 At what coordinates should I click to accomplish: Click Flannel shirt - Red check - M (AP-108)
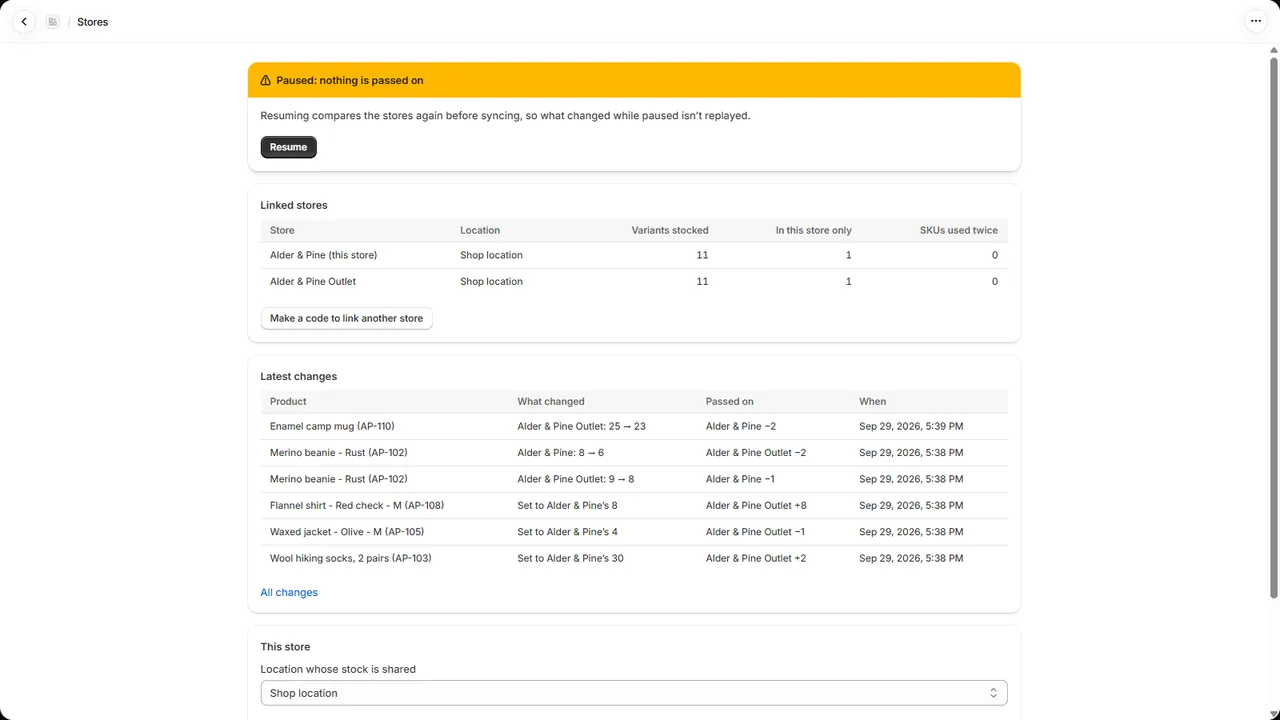[357, 505]
